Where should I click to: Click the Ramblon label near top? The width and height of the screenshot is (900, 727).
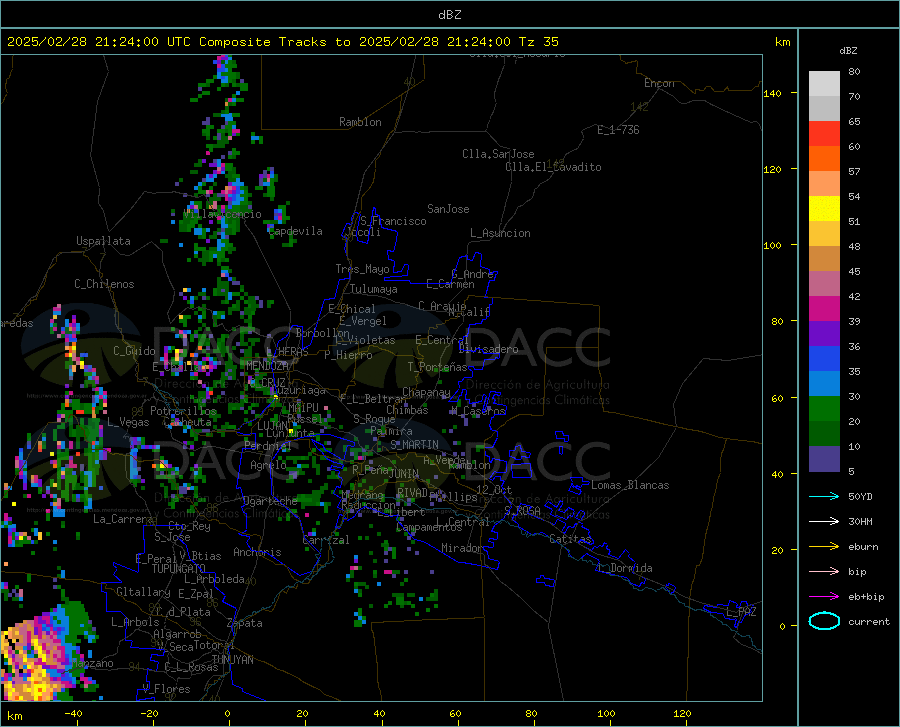pyautogui.click(x=360, y=122)
